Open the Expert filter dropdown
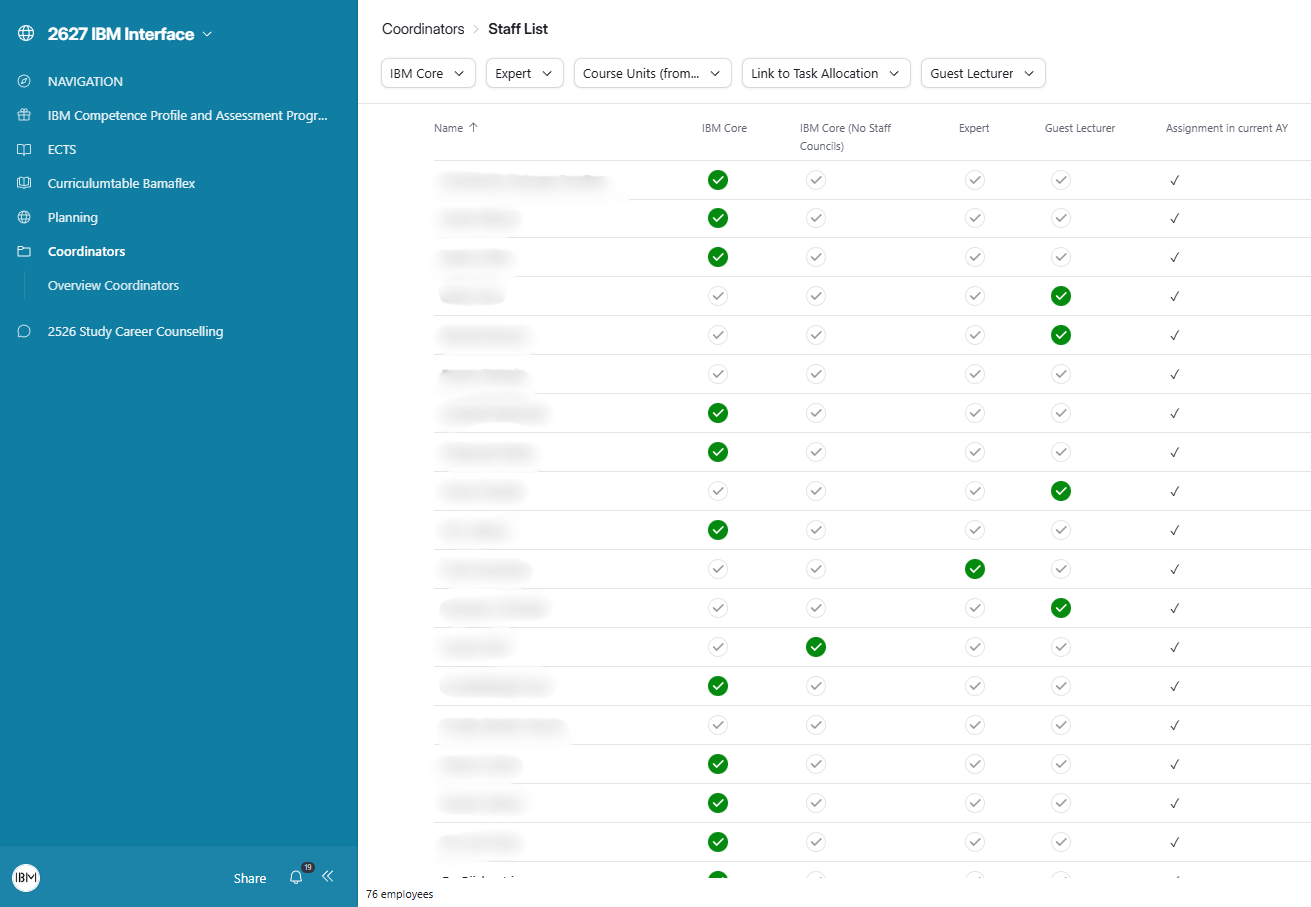Viewport: 1311px width, 907px height. [524, 73]
